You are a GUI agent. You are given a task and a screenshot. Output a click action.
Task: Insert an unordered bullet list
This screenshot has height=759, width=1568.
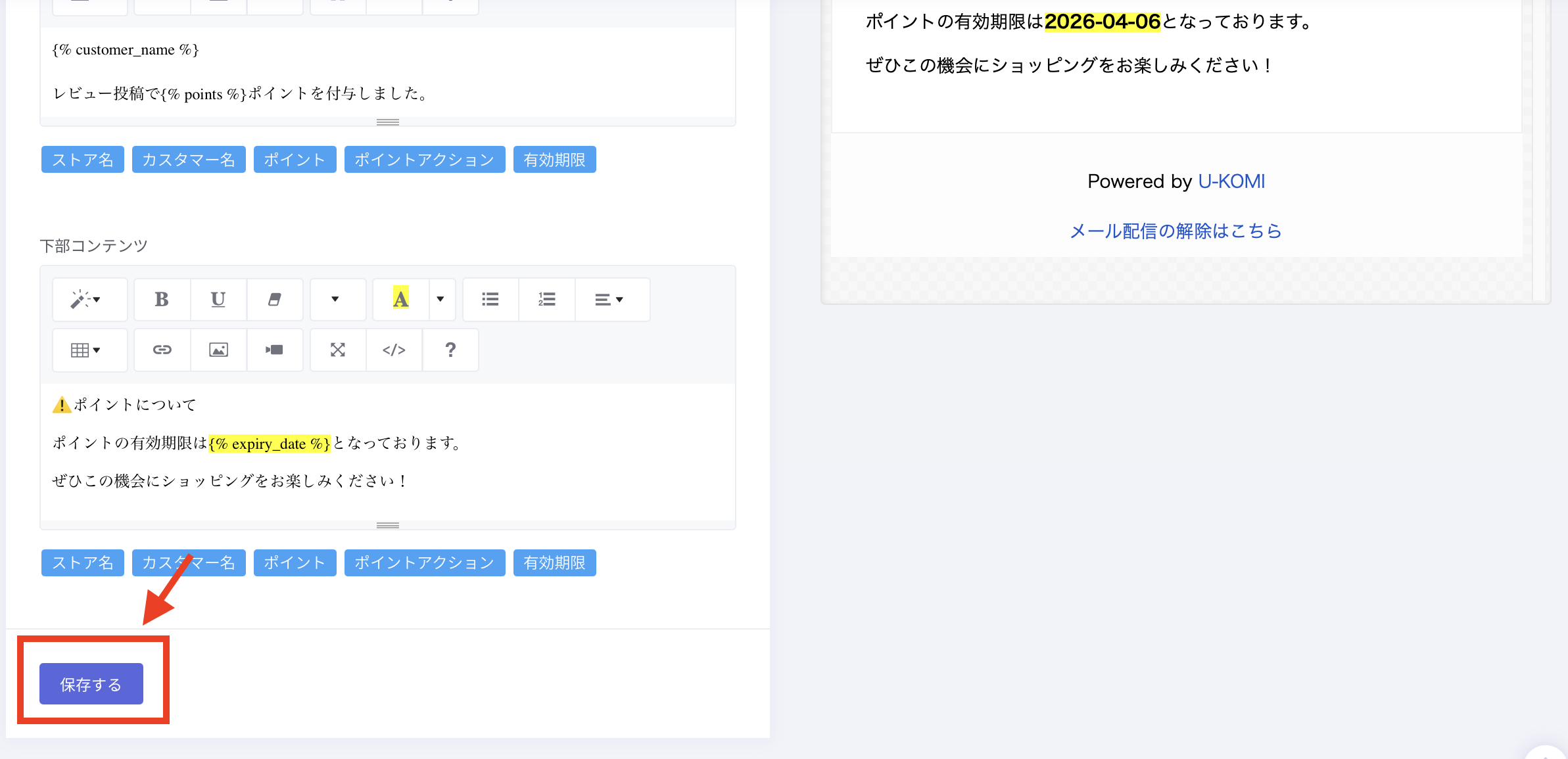pos(490,300)
